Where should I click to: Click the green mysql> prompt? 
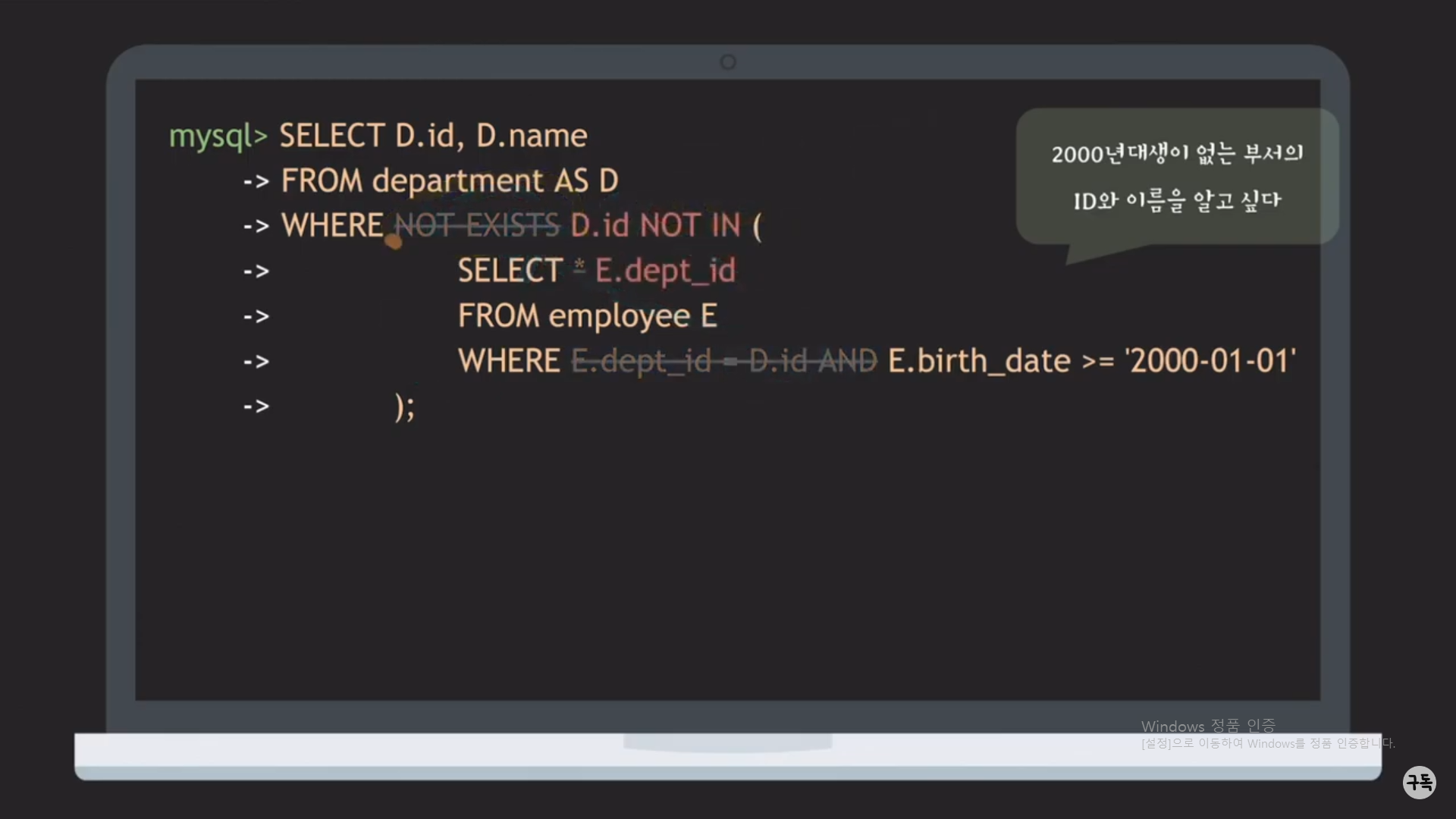pyautogui.click(x=218, y=136)
